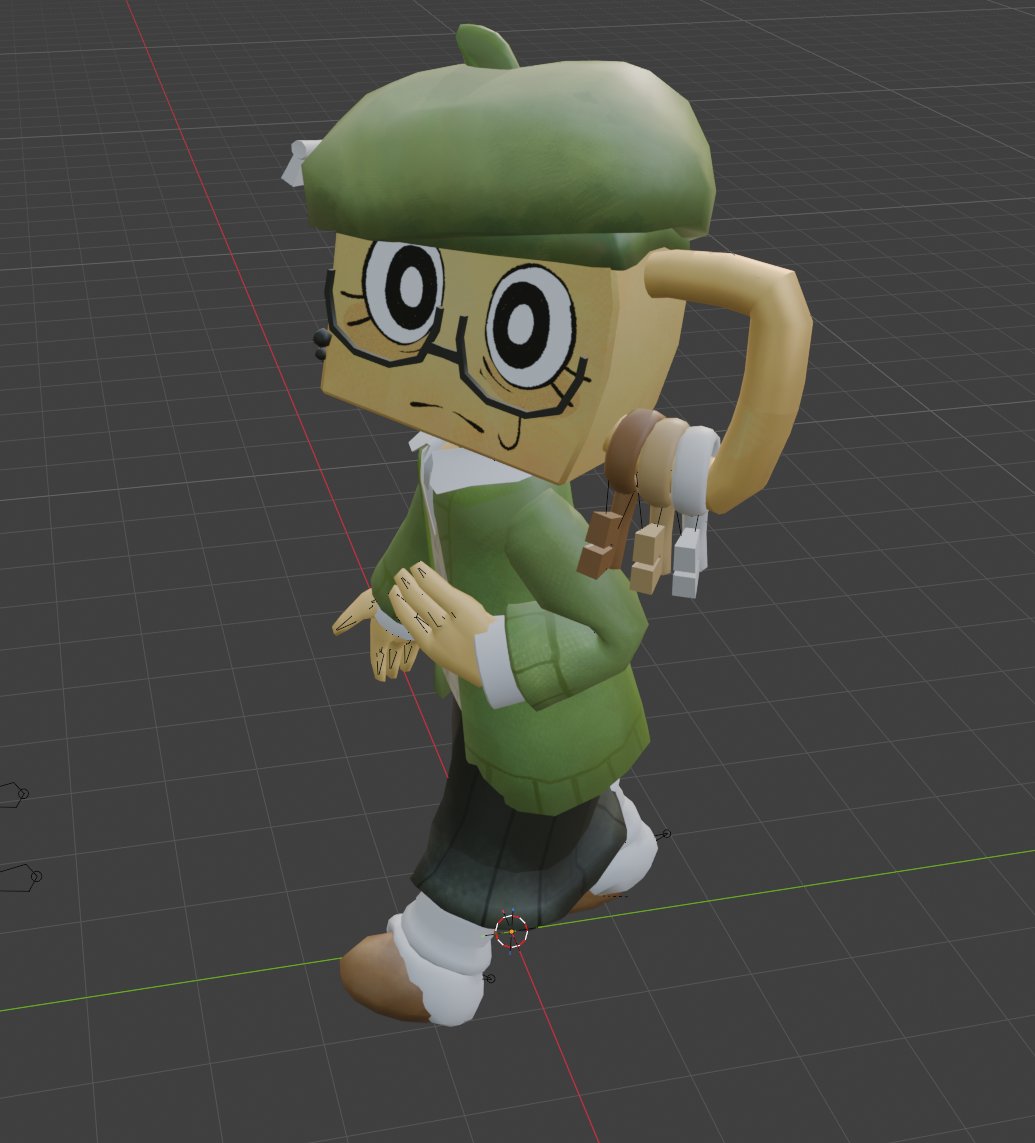1035x1143 pixels.
Task: Click the stem on top of the beret
Action: pyautogui.click(x=487, y=45)
